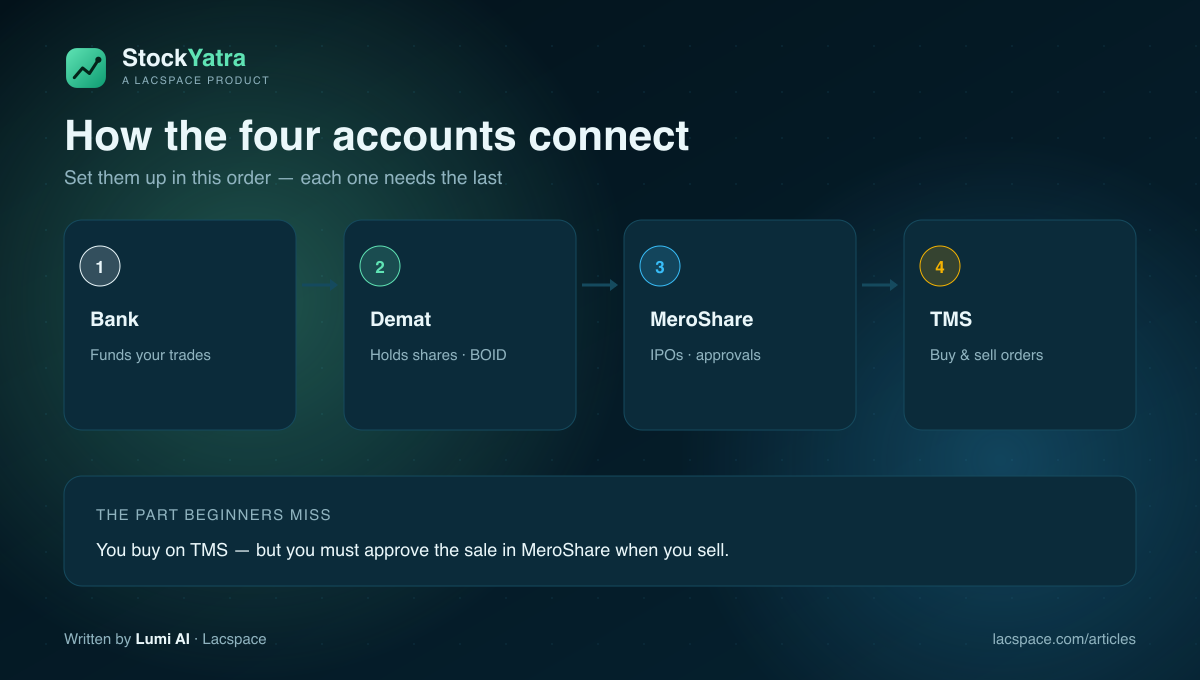This screenshot has width=1200, height=680.
Task: Select the Bank card title
Action: click(114, 320)
